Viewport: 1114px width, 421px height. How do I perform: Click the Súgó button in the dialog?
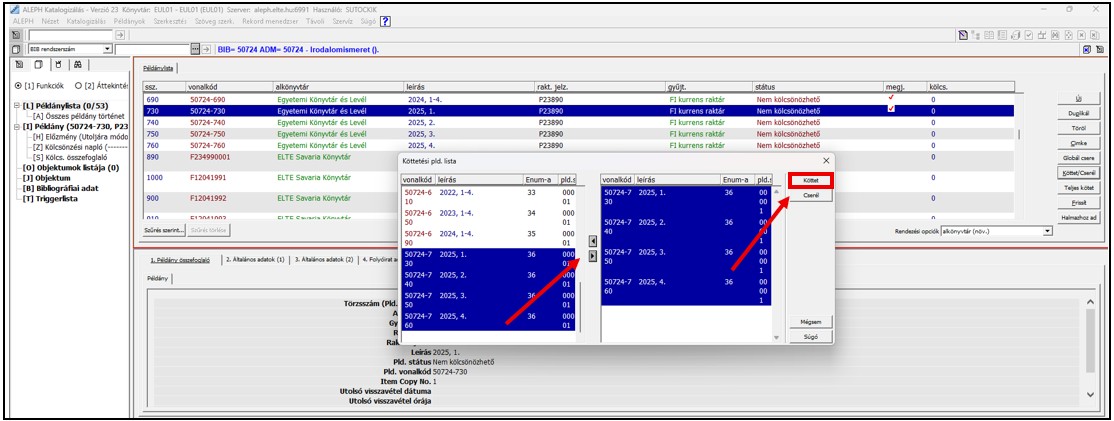pos(811,337)
